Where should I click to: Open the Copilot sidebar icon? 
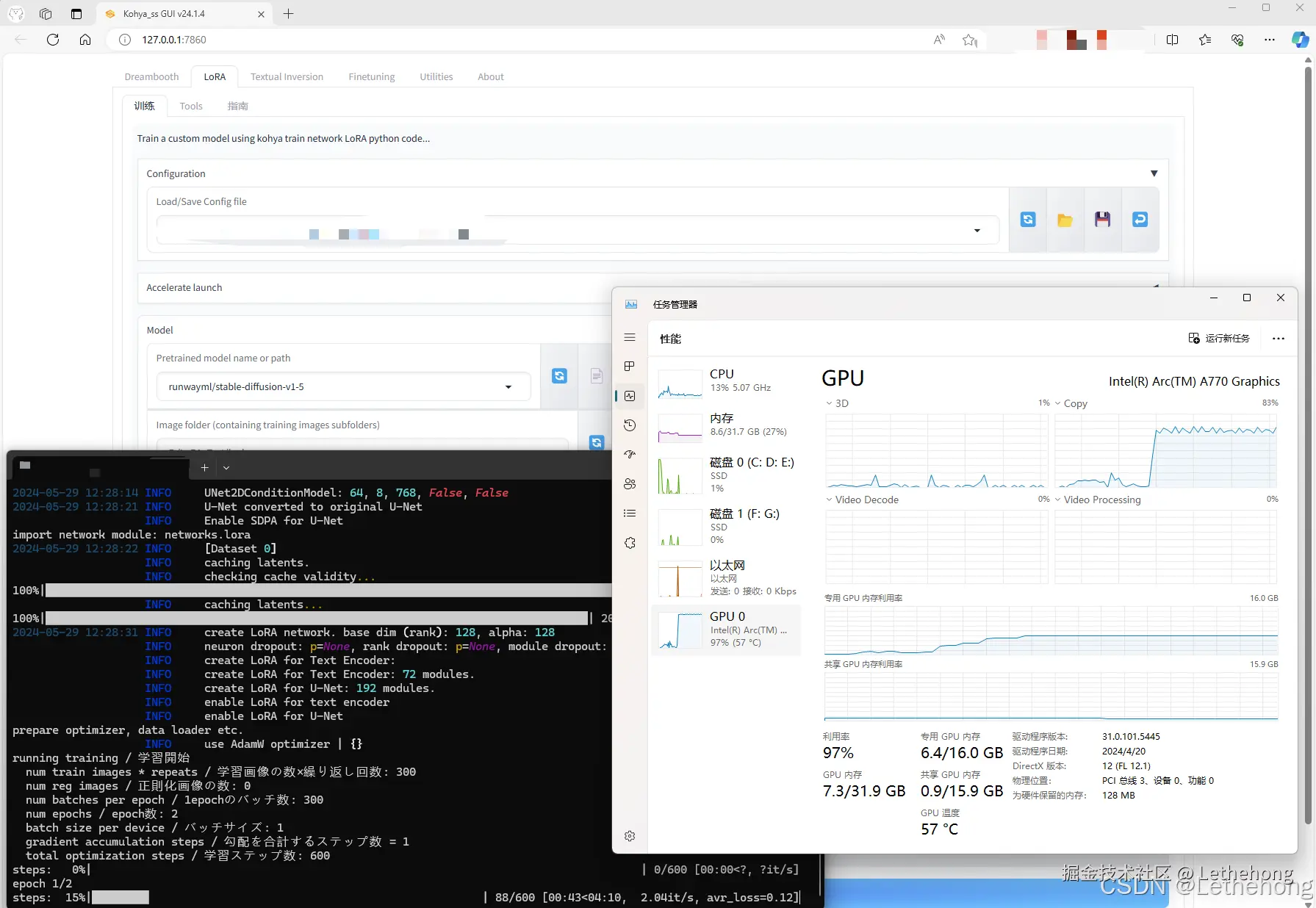pos(1300,40)
